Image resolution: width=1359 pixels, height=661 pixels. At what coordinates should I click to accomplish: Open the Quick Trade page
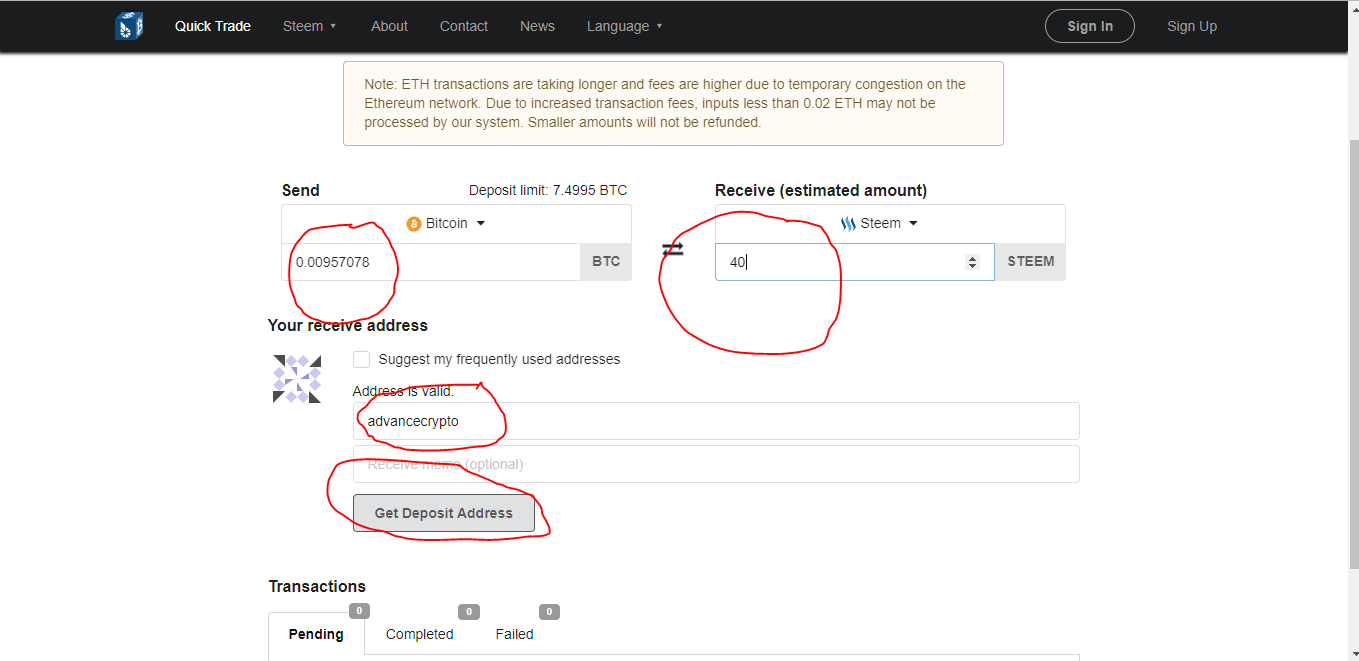pyautogui.click(x=213, y=26)
